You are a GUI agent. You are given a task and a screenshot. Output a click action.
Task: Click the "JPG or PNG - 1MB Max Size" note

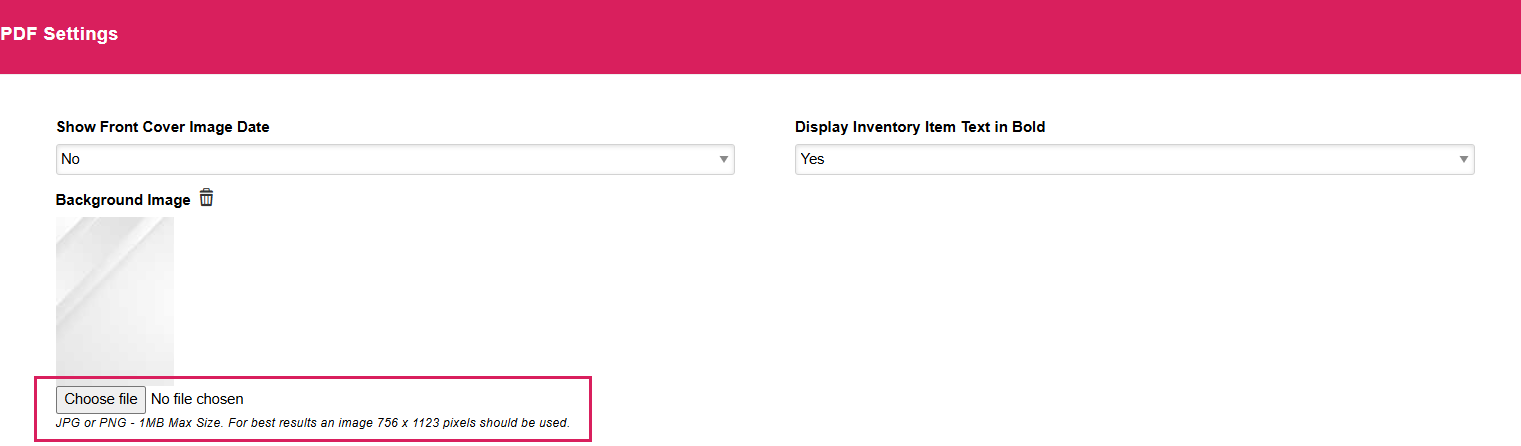(x=313, y=423)
